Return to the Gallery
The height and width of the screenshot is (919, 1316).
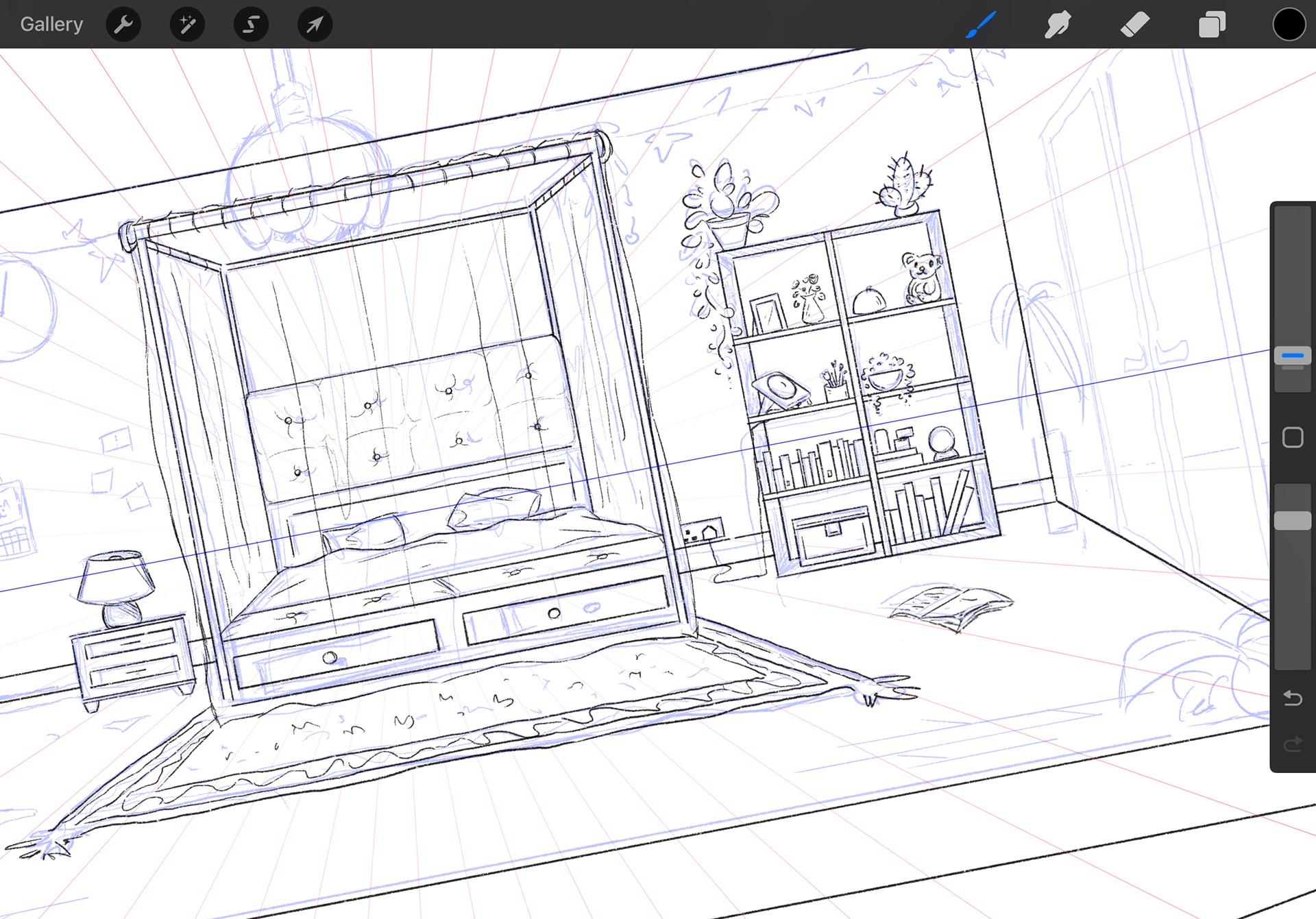[51, 24]
